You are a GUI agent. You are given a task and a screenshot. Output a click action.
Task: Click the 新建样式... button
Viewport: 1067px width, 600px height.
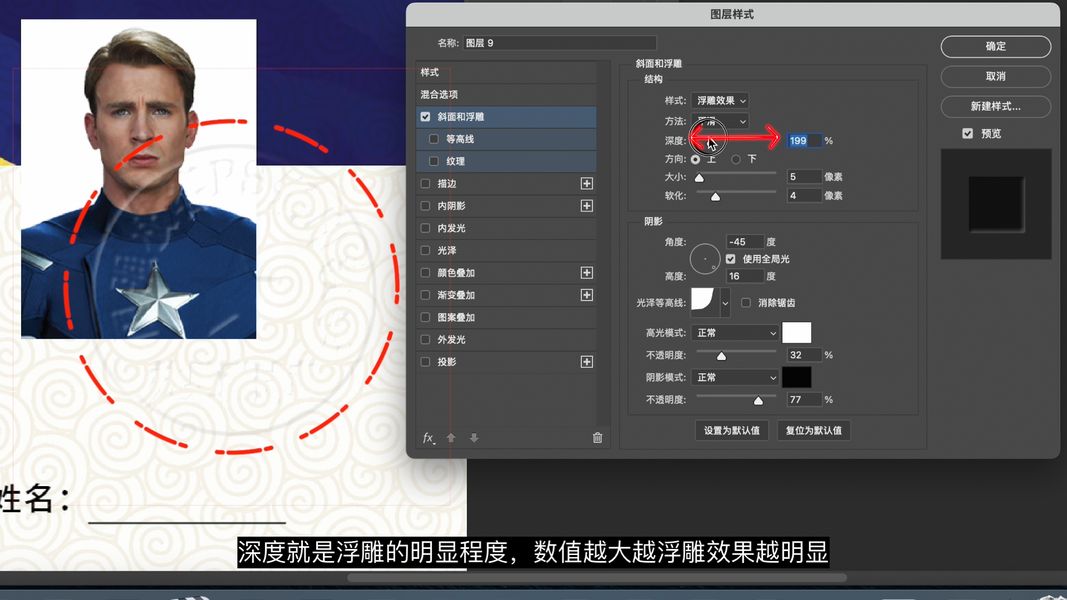click(996, 106)
